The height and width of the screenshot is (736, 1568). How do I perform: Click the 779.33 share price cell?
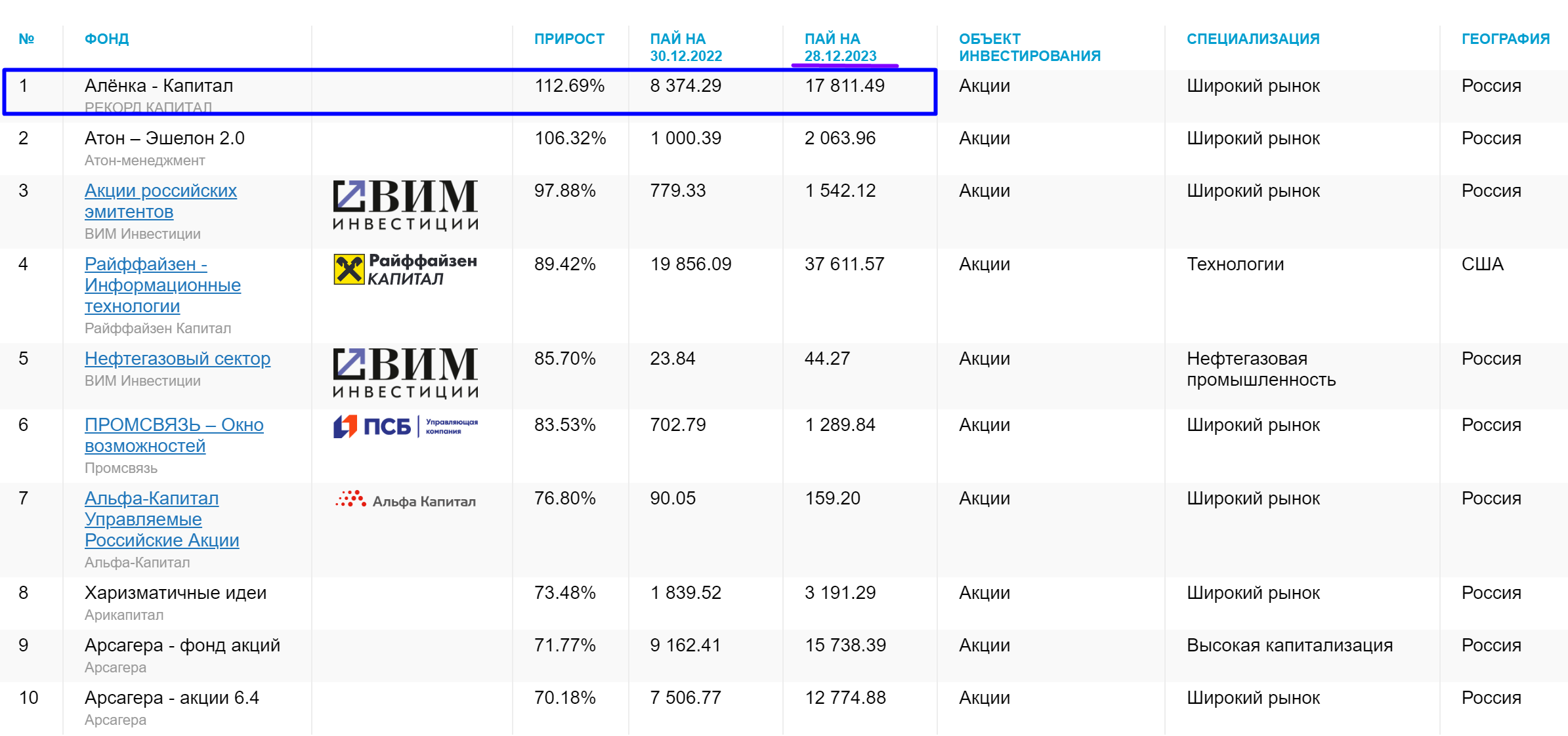click(x=678, y=191)
